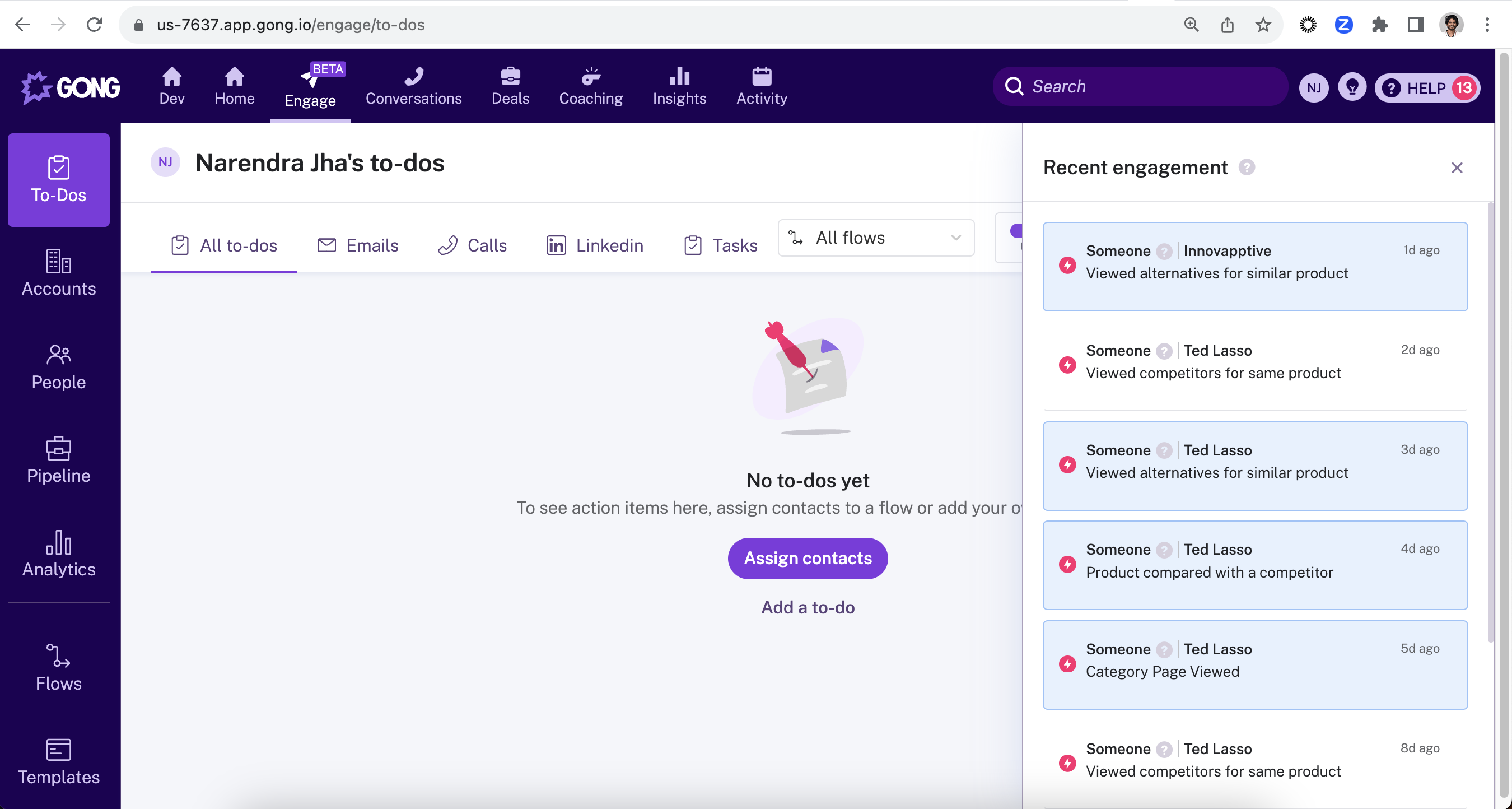Switch to the Emails tab
Viewport: 1512px width, 809px height.
click(357, 245)
